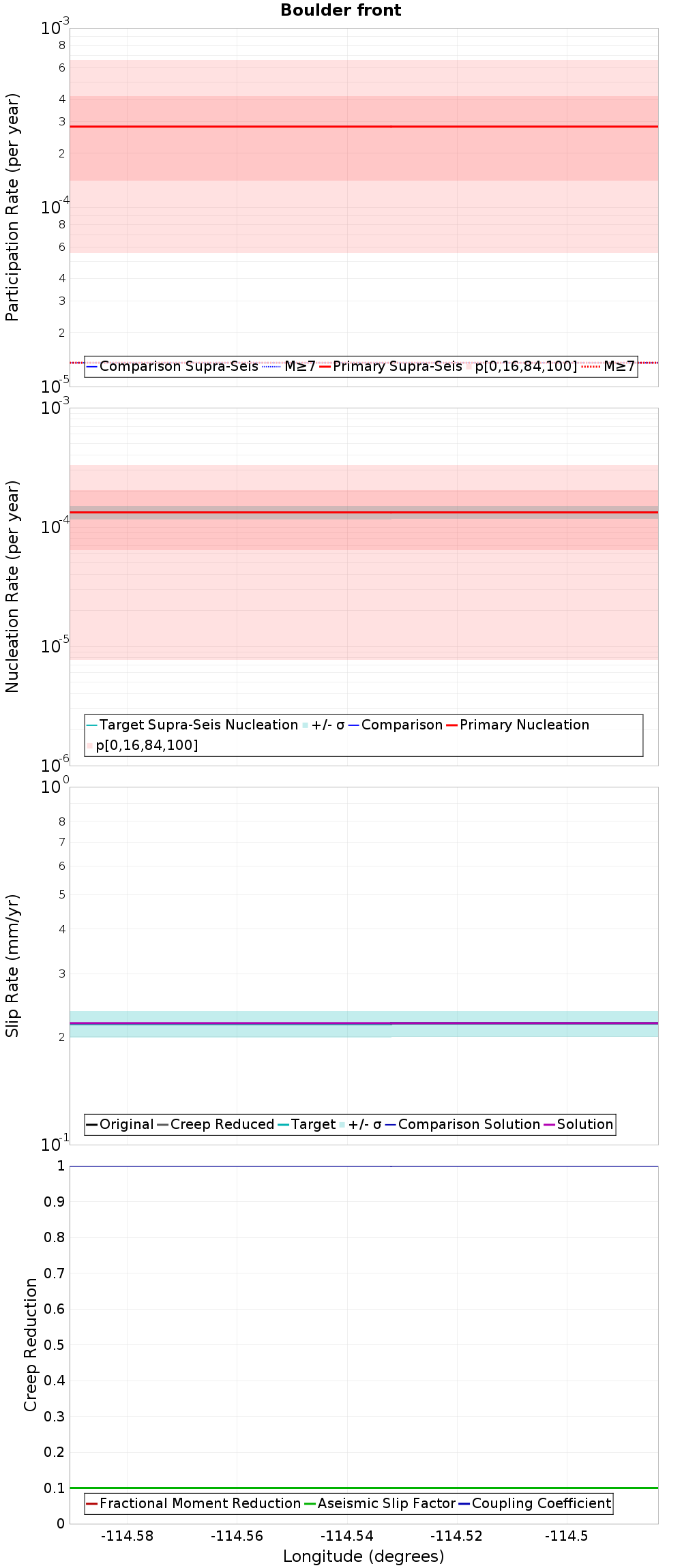Click the -114.54 longitude tick label

click(347, 1531)
